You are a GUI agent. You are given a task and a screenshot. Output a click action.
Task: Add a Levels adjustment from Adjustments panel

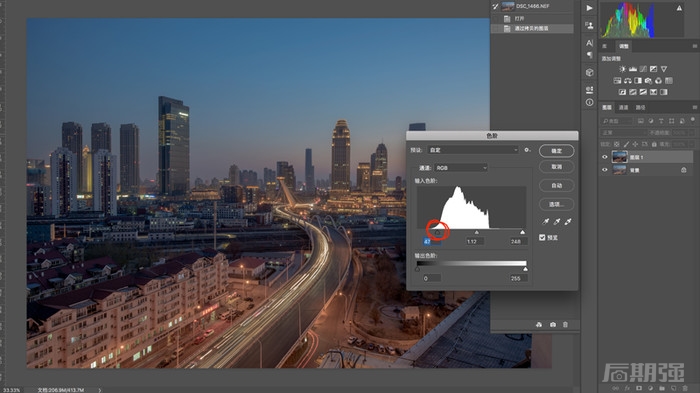633,69
